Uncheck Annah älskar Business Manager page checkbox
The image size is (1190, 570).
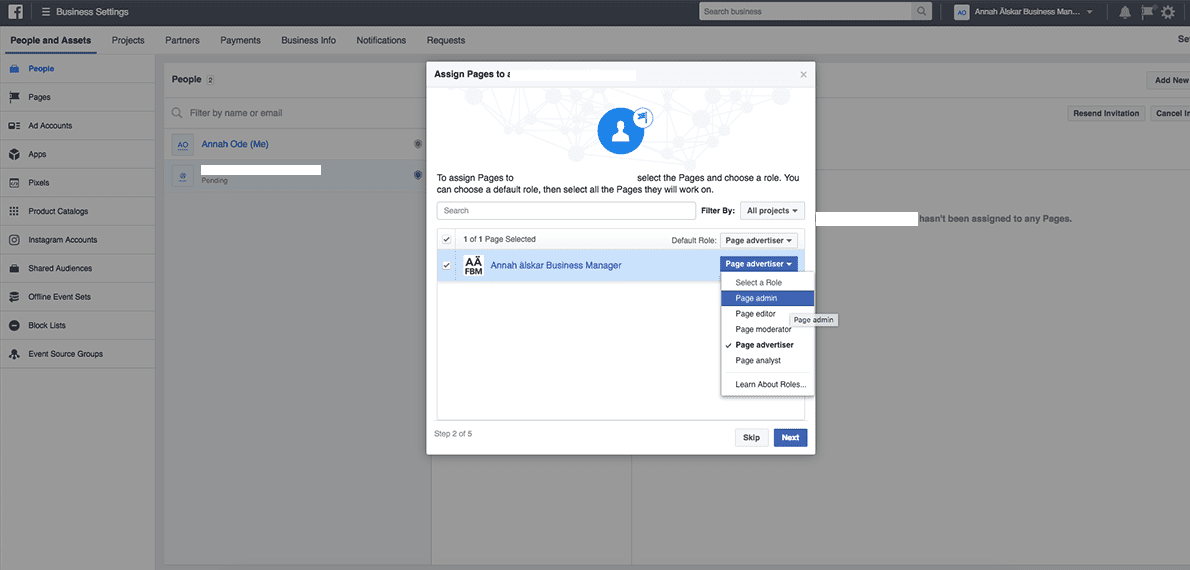click(447, 265)
